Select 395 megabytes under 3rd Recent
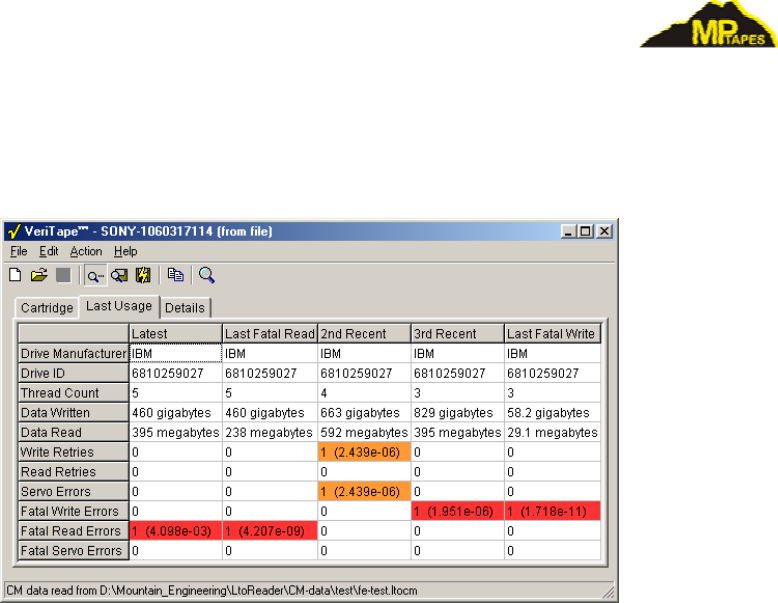The image size is (778, 603). click(x=457, y=432)
